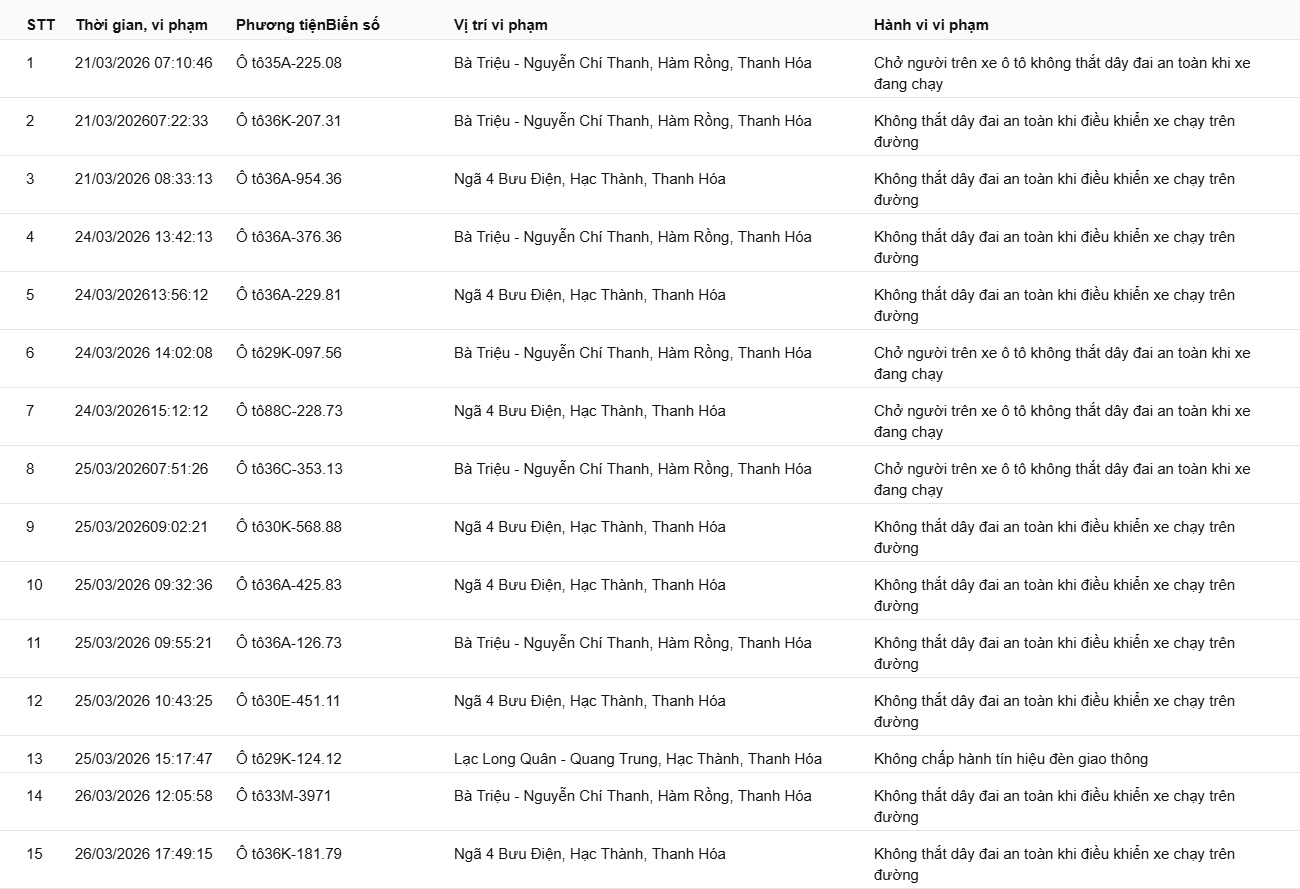Click the Phương tiện Biển số header
The height and width of the screenshot is (889, 1300).
pos(308,25)
